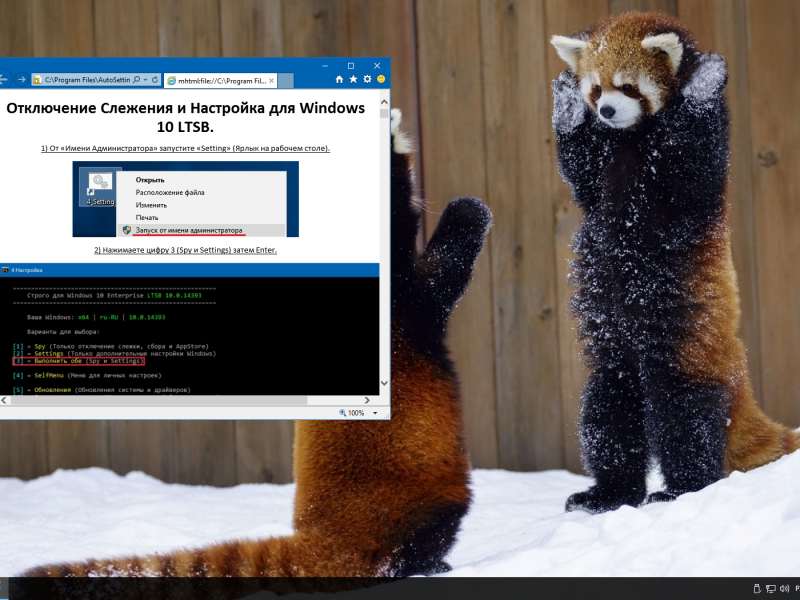Viewport: 800px width, 600px height.
Task: Click the network tray icon
Action: click(770, 589)
